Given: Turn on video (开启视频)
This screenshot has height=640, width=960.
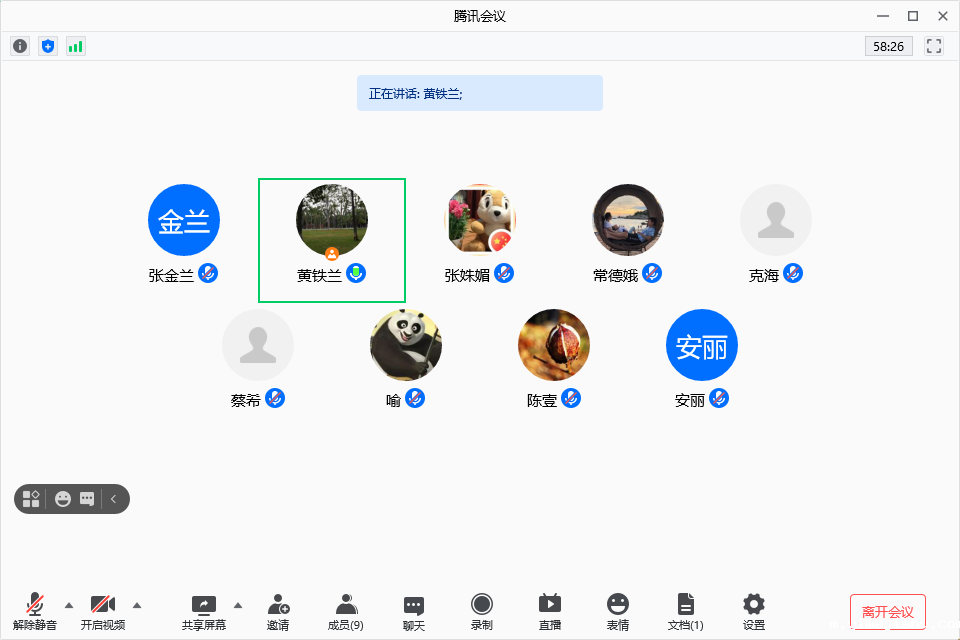Looking at the screenshot, I should pos(103,611).
